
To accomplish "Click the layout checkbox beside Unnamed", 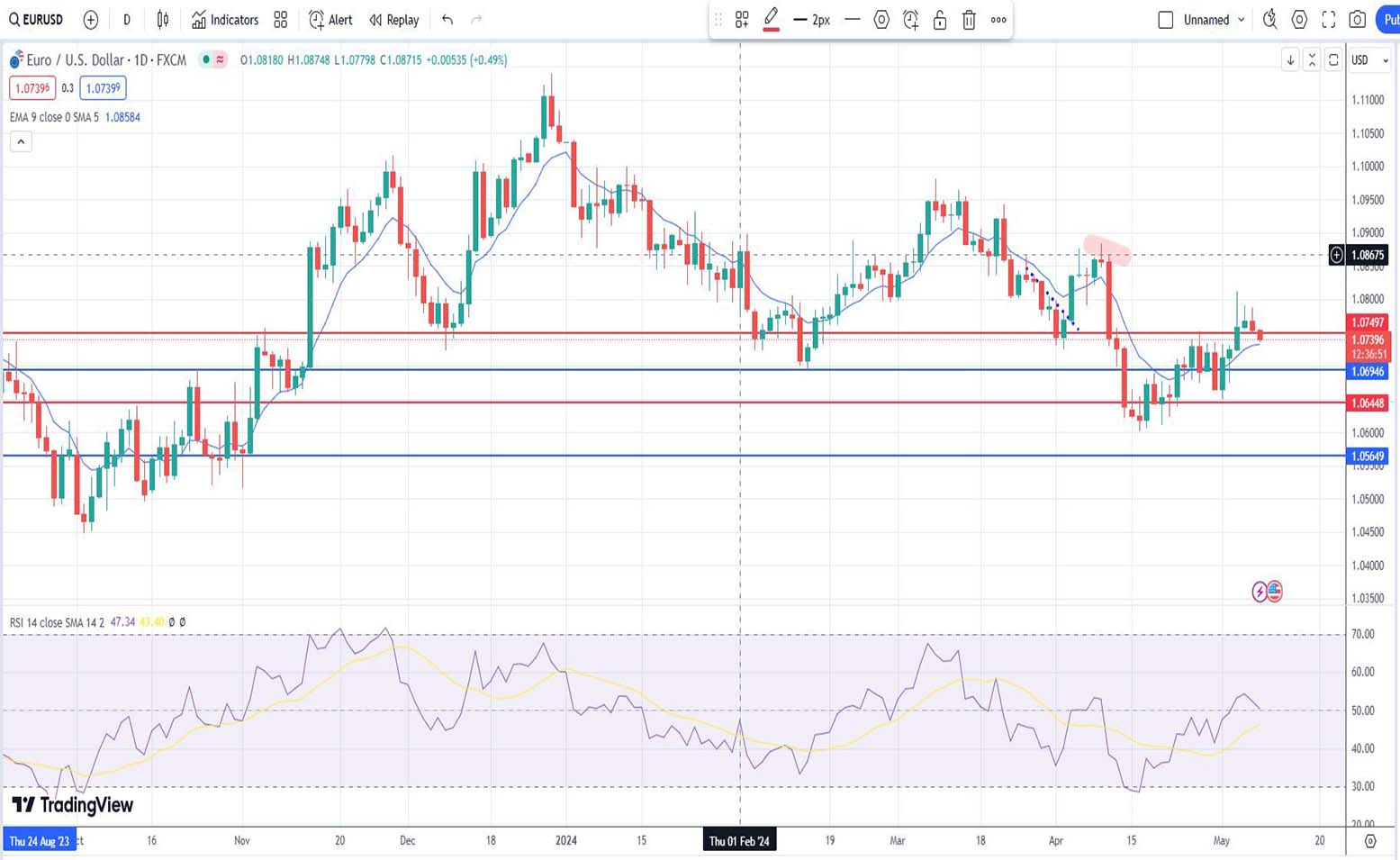I will click(1165, 20).
